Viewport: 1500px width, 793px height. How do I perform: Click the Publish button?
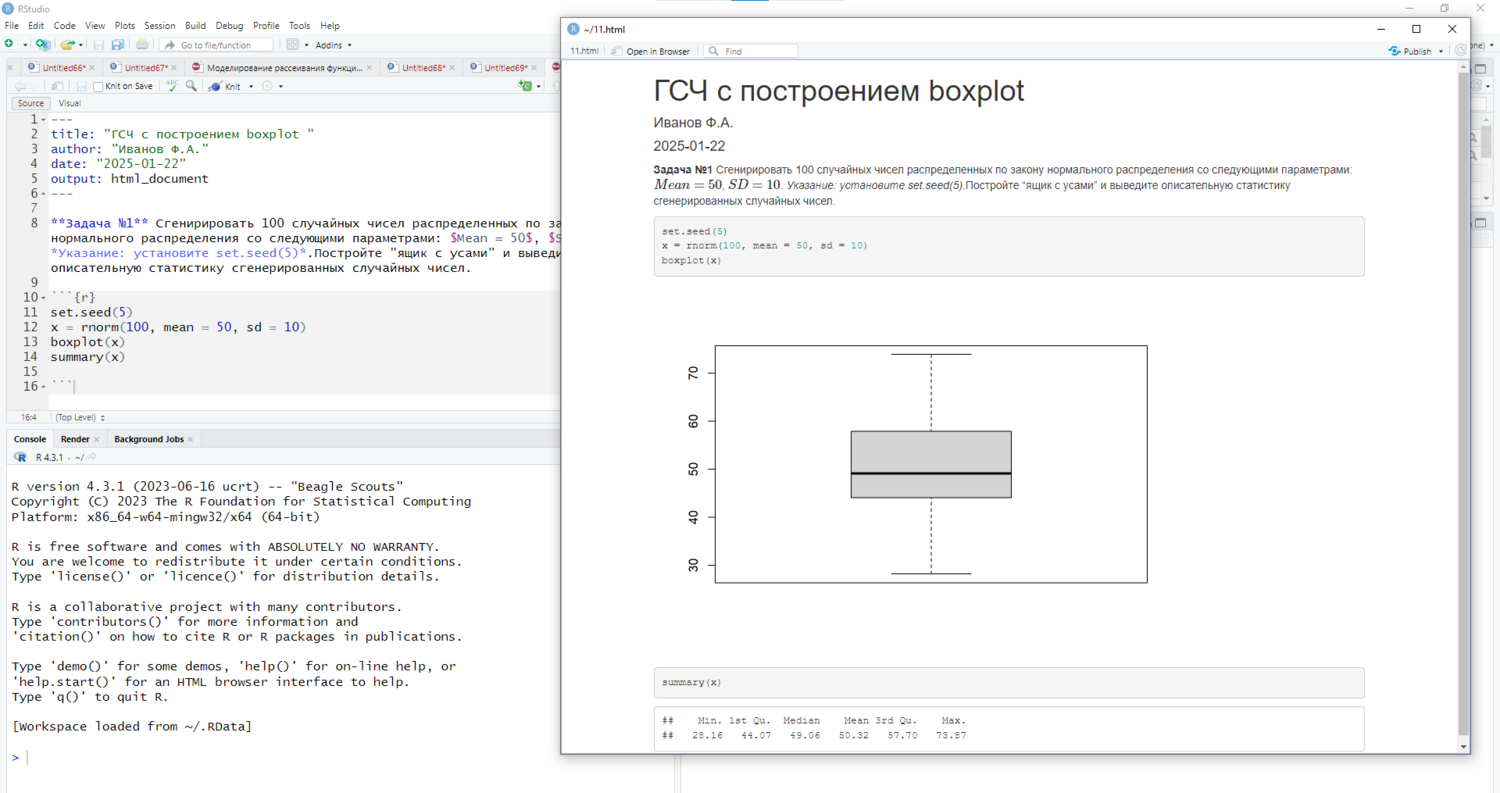click(1415, 51)
